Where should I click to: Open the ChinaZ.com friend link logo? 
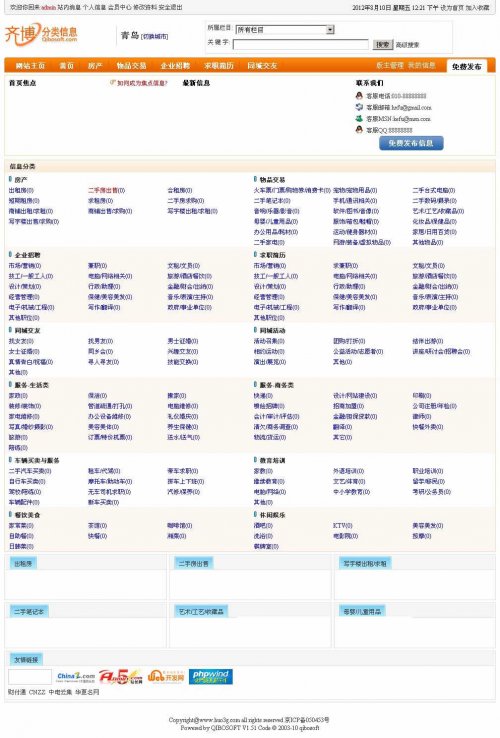(75, 677)
